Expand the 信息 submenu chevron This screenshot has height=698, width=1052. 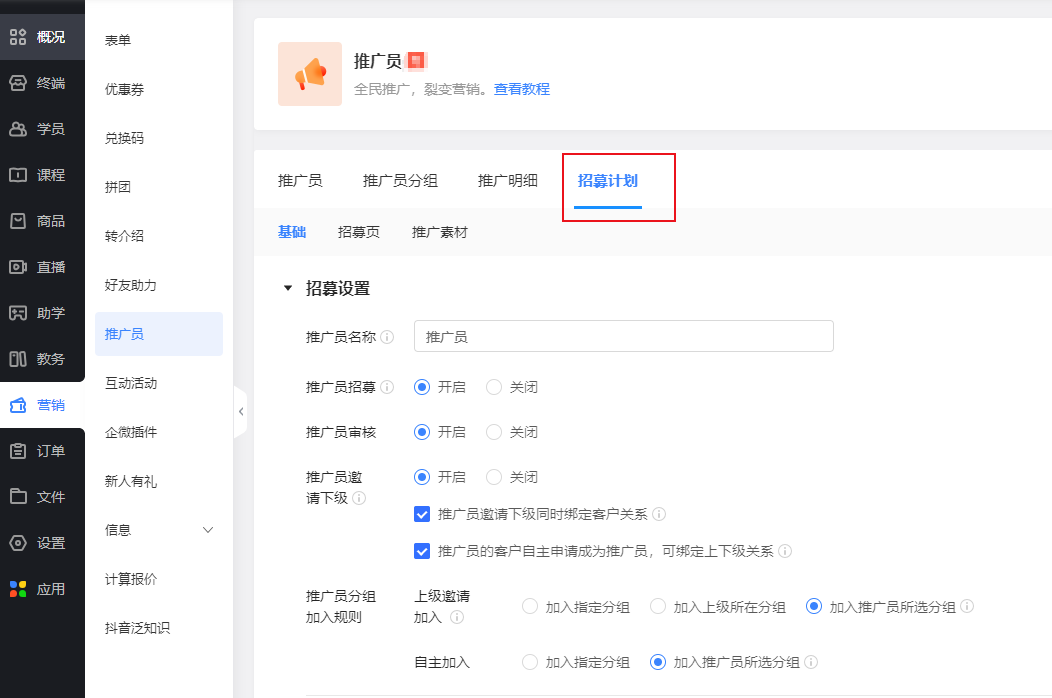(208, 530)
